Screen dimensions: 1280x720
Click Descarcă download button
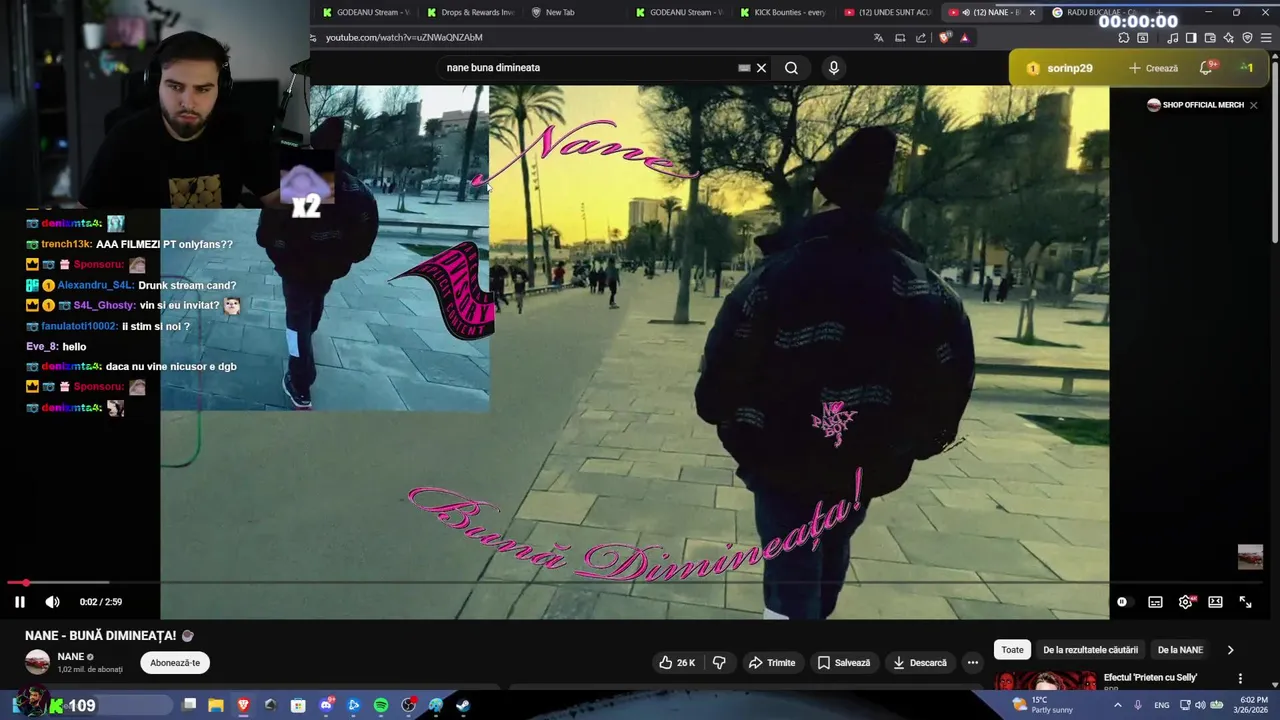coord(919,662)
